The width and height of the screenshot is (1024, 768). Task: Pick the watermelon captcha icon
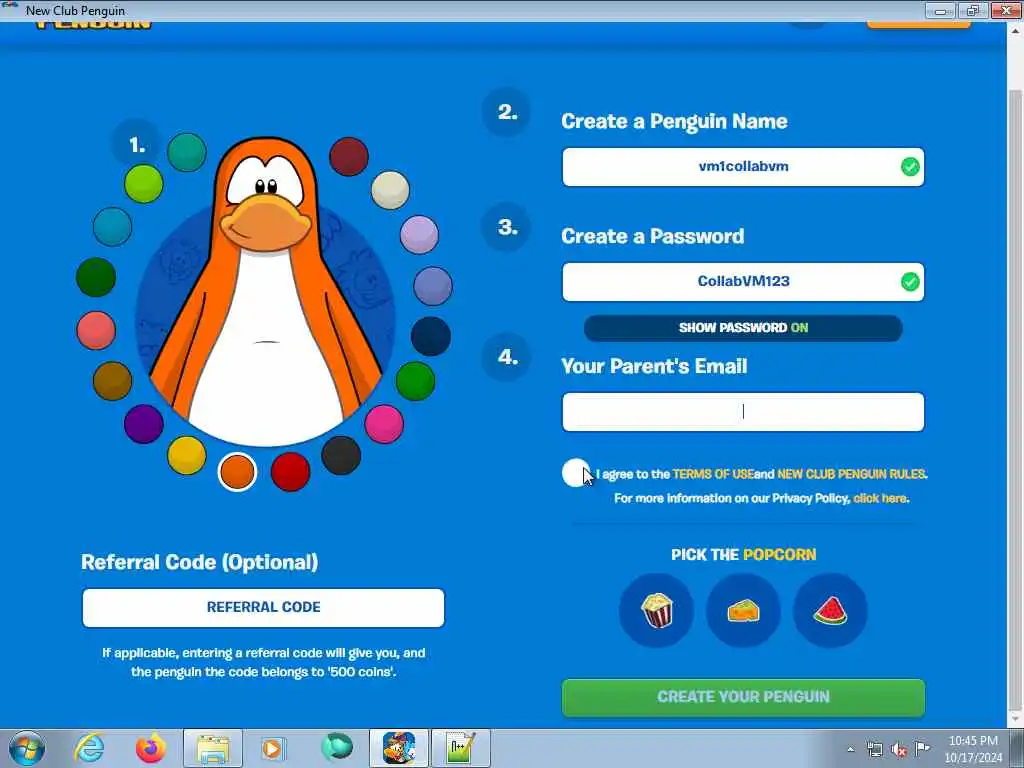830,611
